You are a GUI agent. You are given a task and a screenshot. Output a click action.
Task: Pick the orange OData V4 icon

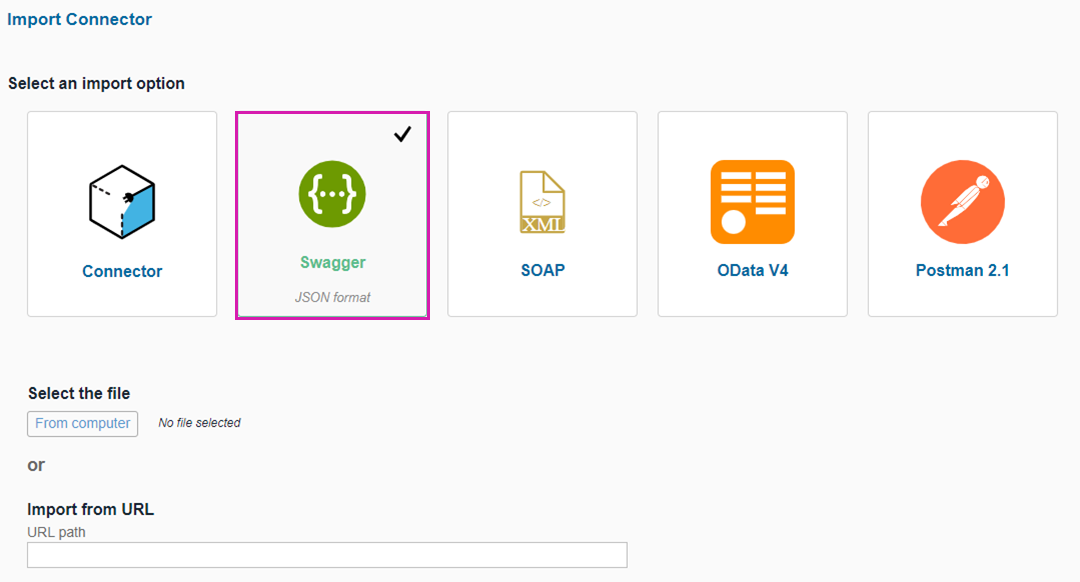(x=752, y=202)
